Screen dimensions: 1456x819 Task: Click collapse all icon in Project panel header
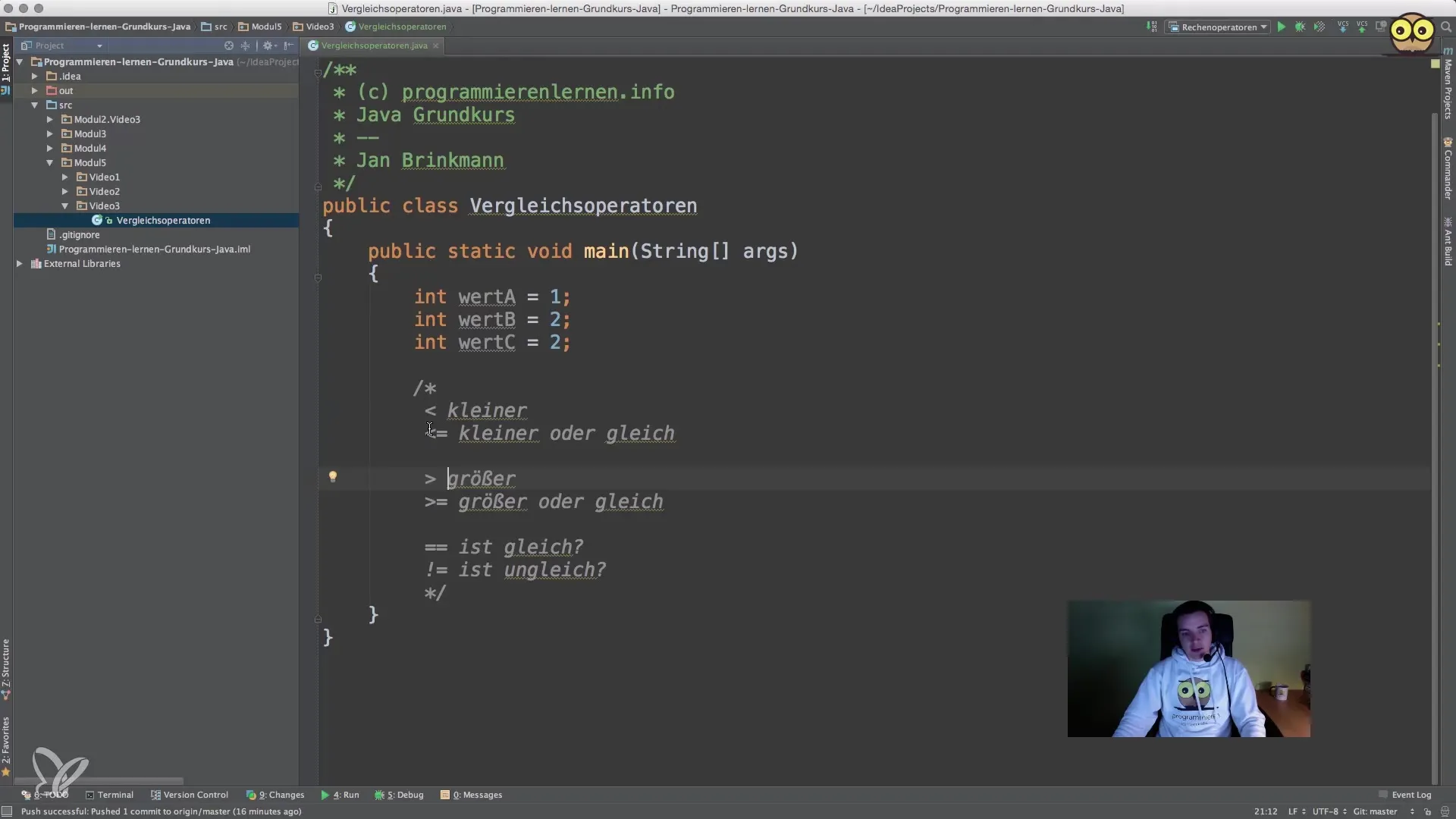pos(245,45)
